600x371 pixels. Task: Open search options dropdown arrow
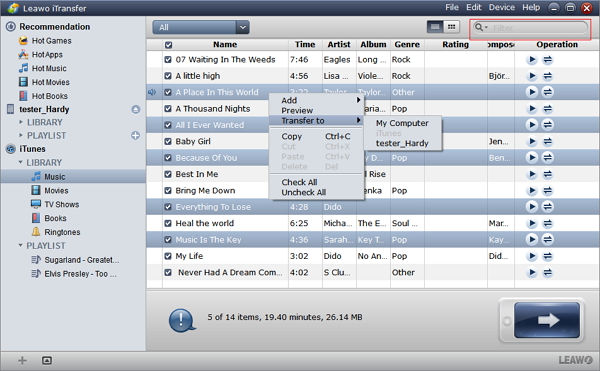(x=486, y=28)
